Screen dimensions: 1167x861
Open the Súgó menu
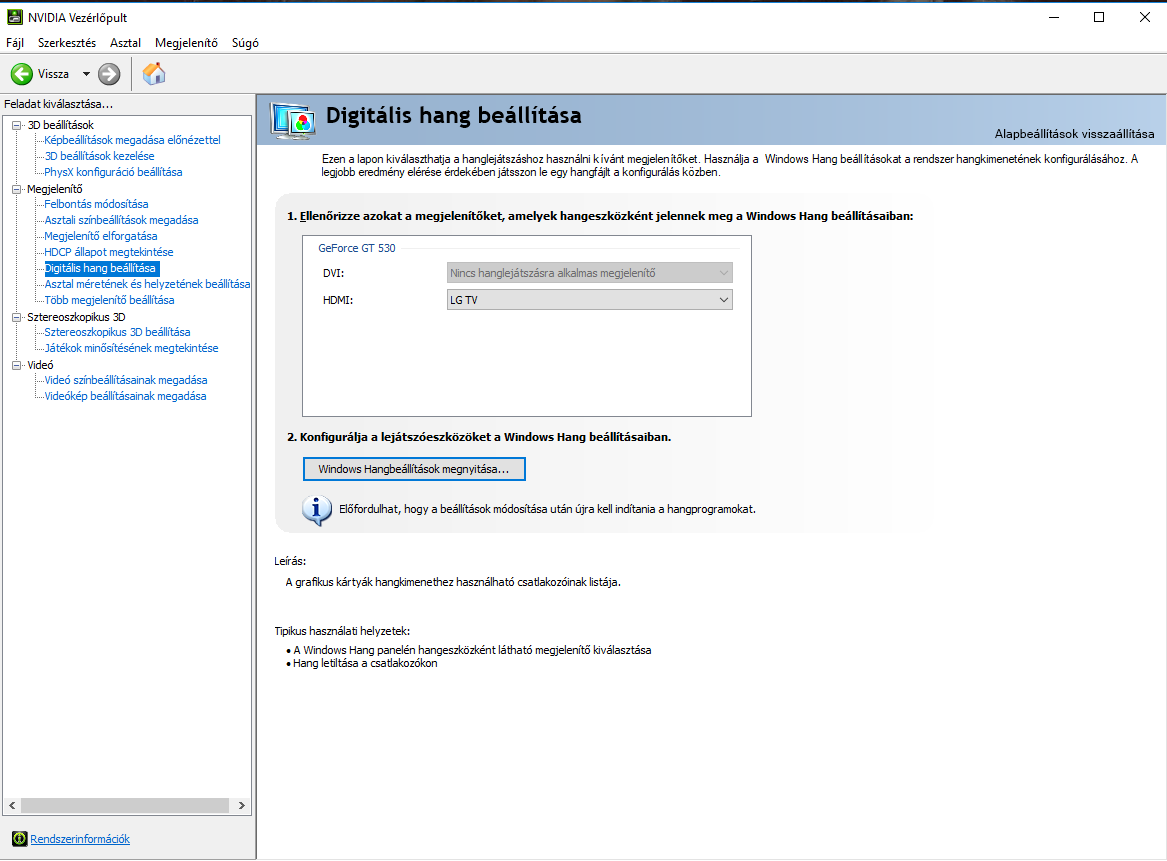tap(245, 43)
